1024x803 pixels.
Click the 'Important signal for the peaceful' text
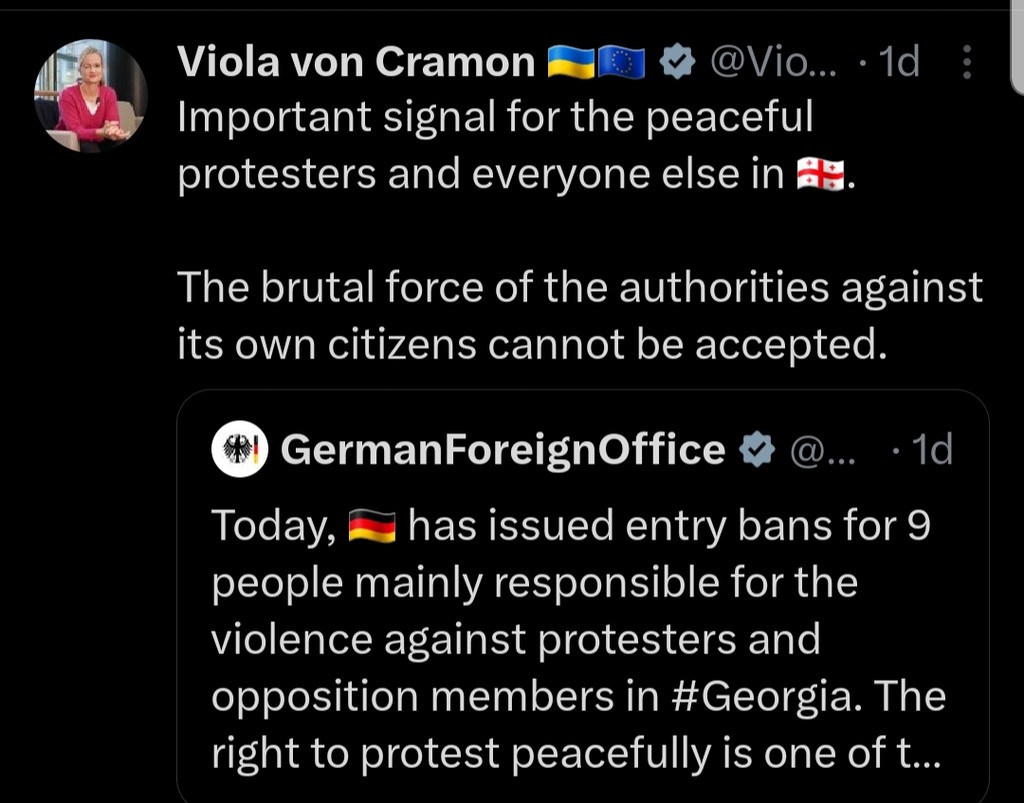coord(495,118)
